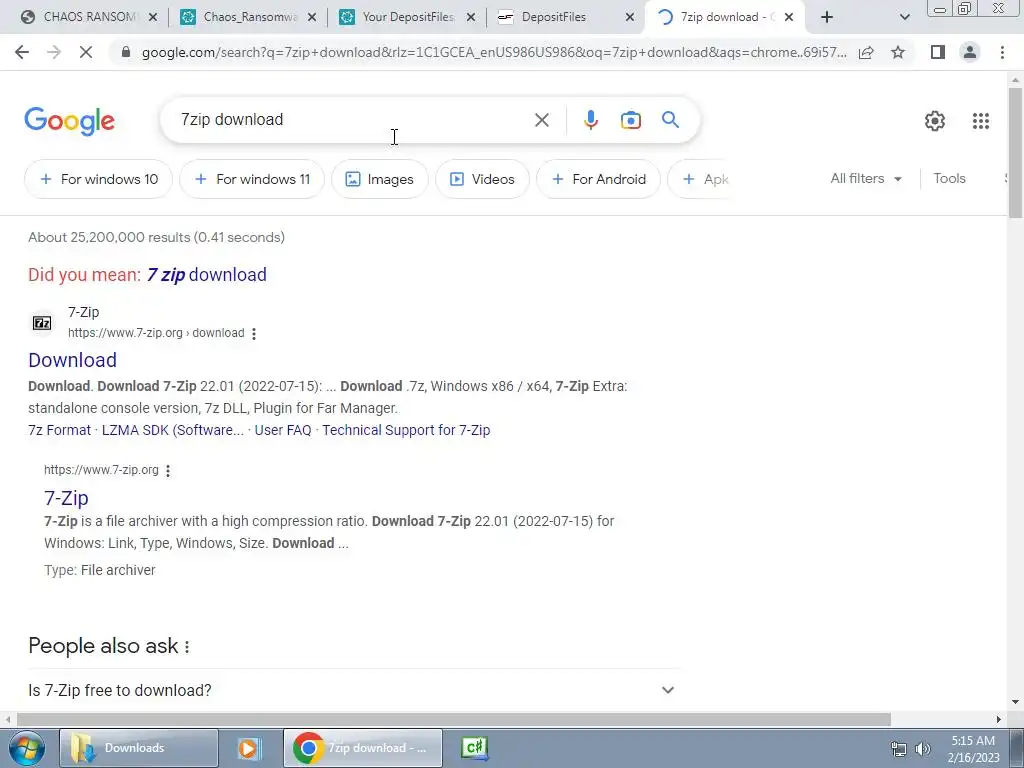Viewport: 1024px width, 768px height.
Task: Open the tab search dropdown arrow
Action: tap(904, 17)
